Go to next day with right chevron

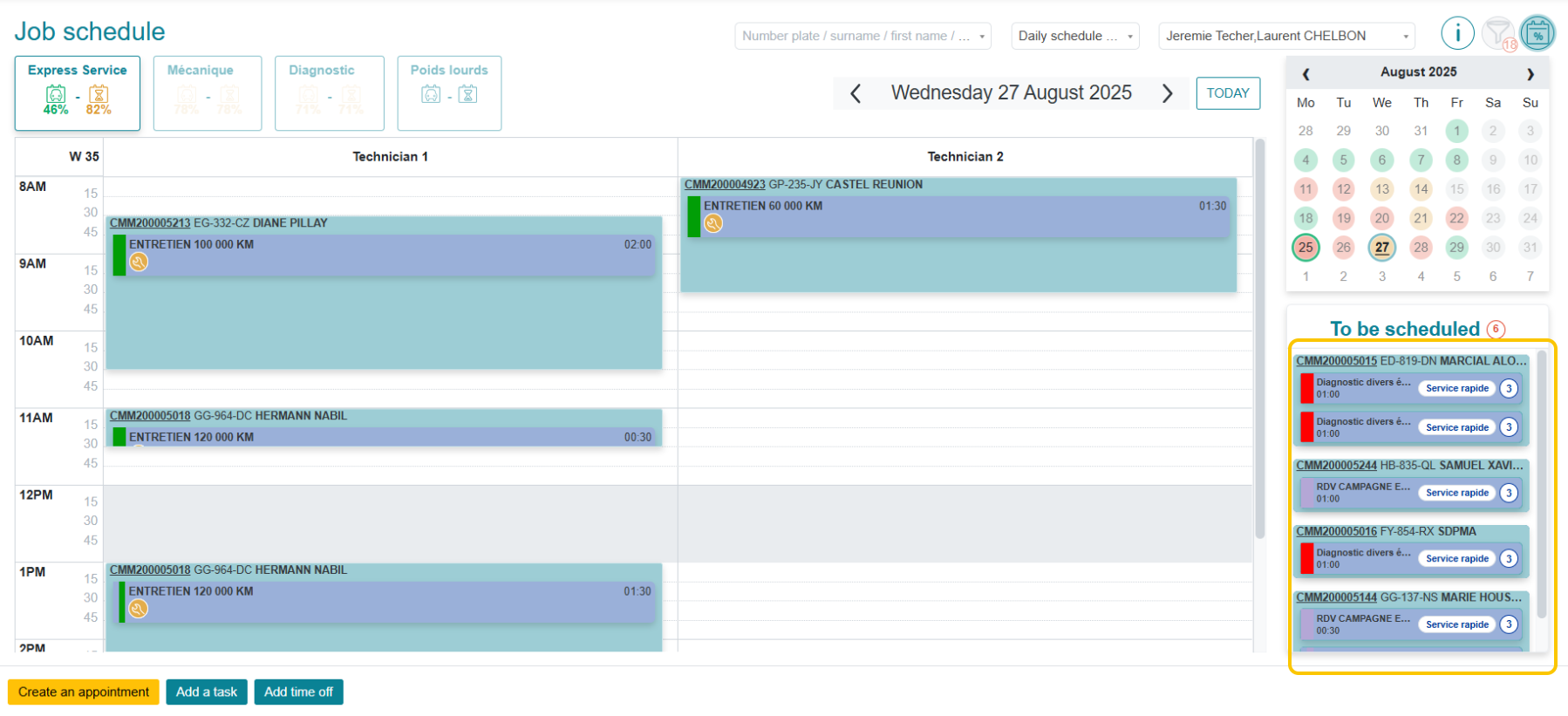1167,93
